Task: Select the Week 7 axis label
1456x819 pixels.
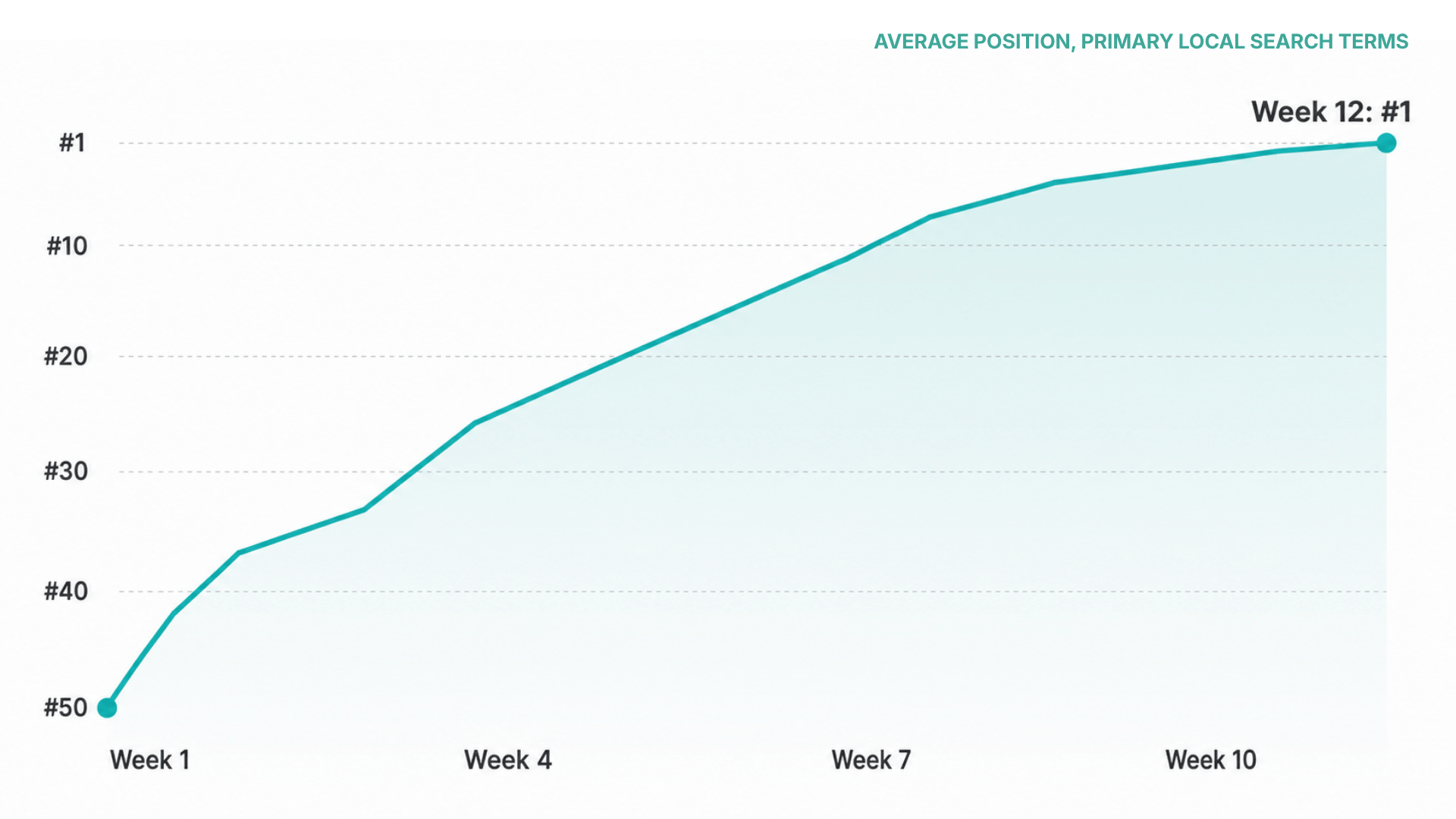Action: 871,760
